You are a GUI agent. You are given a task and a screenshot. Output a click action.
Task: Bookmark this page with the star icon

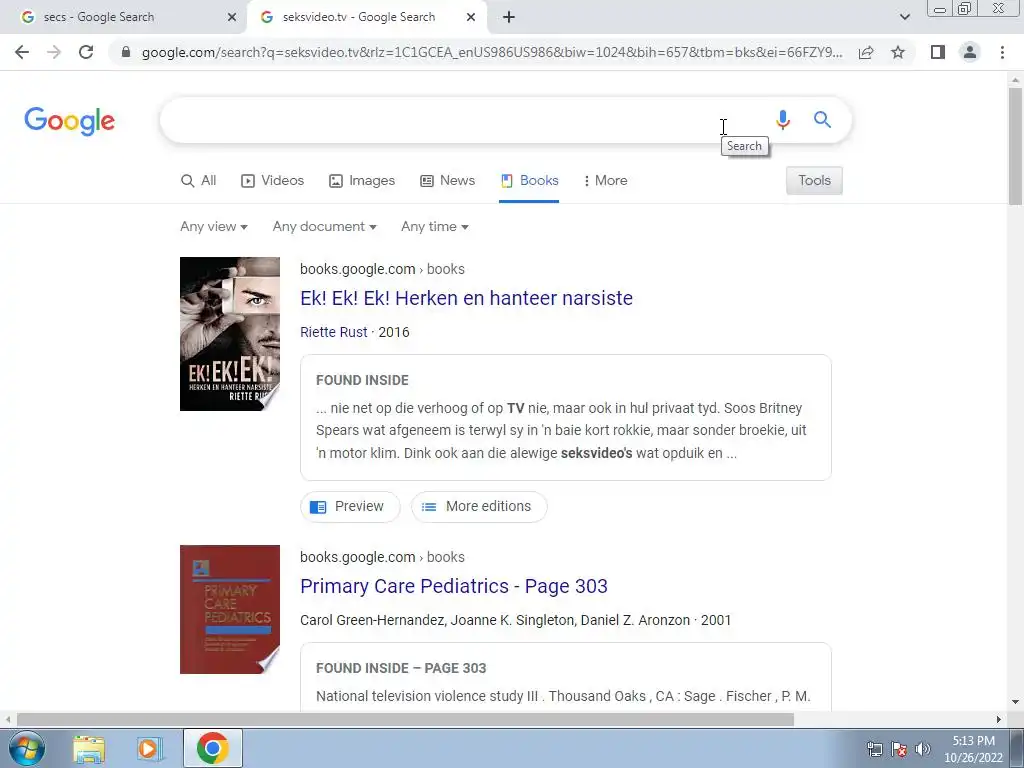click(x=898, y=52)
